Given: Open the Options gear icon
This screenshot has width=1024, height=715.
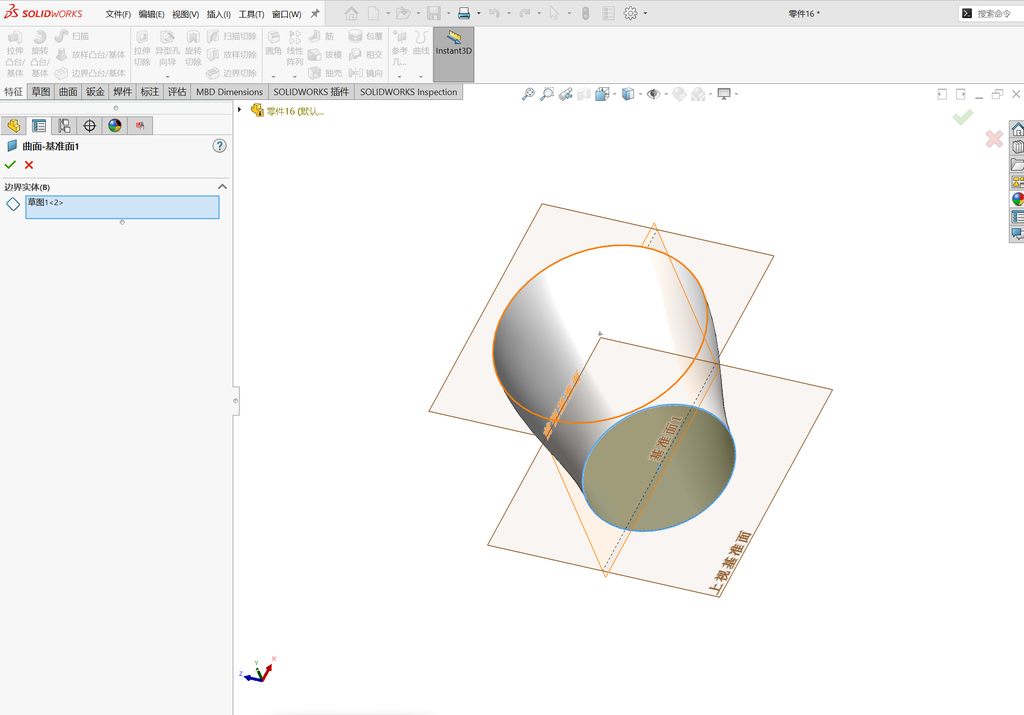Looking at the screenshot, I should coord(630,13).
